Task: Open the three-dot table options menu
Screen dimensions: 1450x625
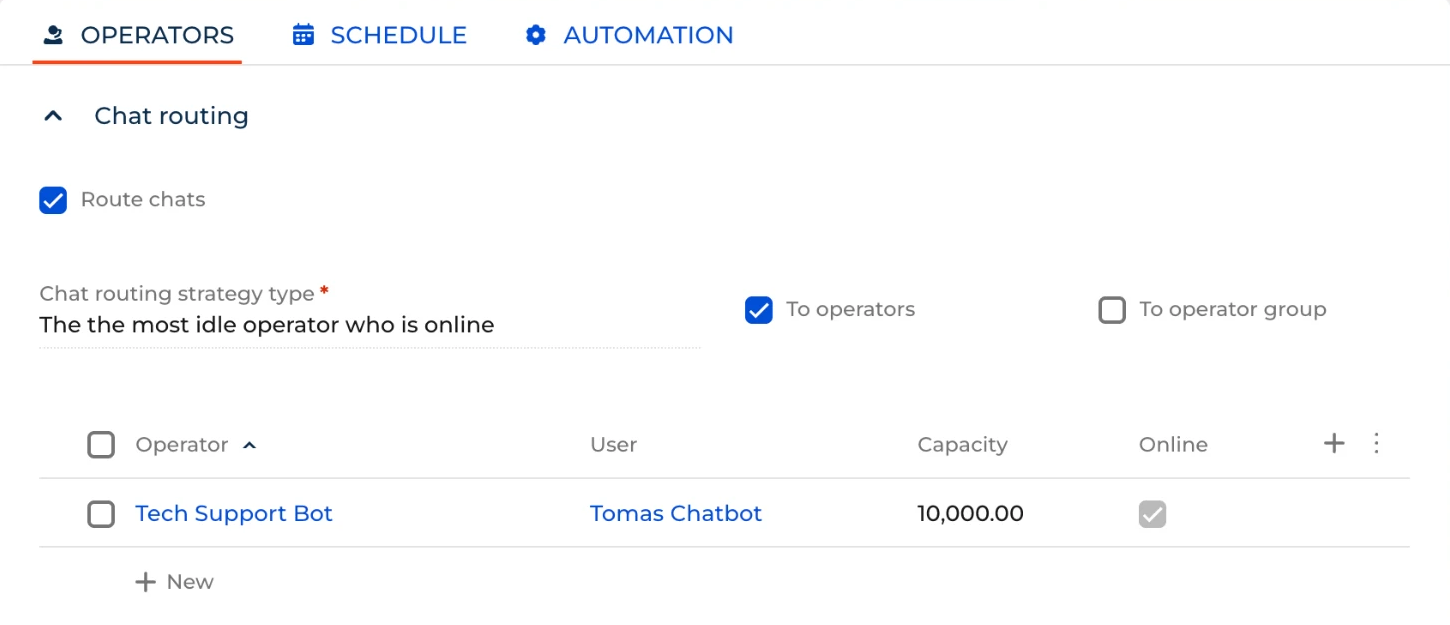Action: coord(1376,443)
